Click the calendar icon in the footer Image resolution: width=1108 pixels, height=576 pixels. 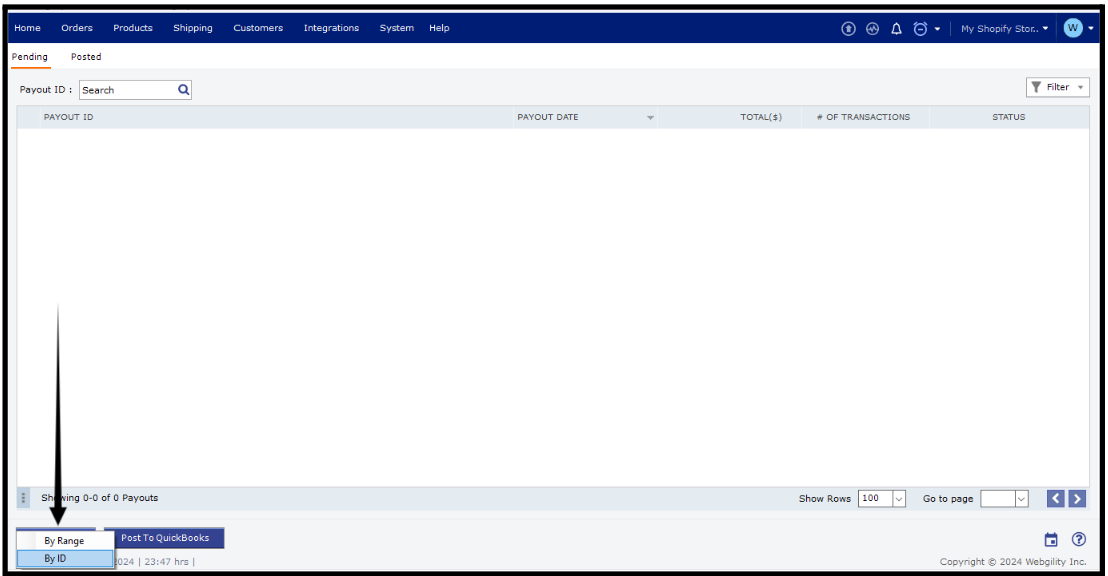1051,540
